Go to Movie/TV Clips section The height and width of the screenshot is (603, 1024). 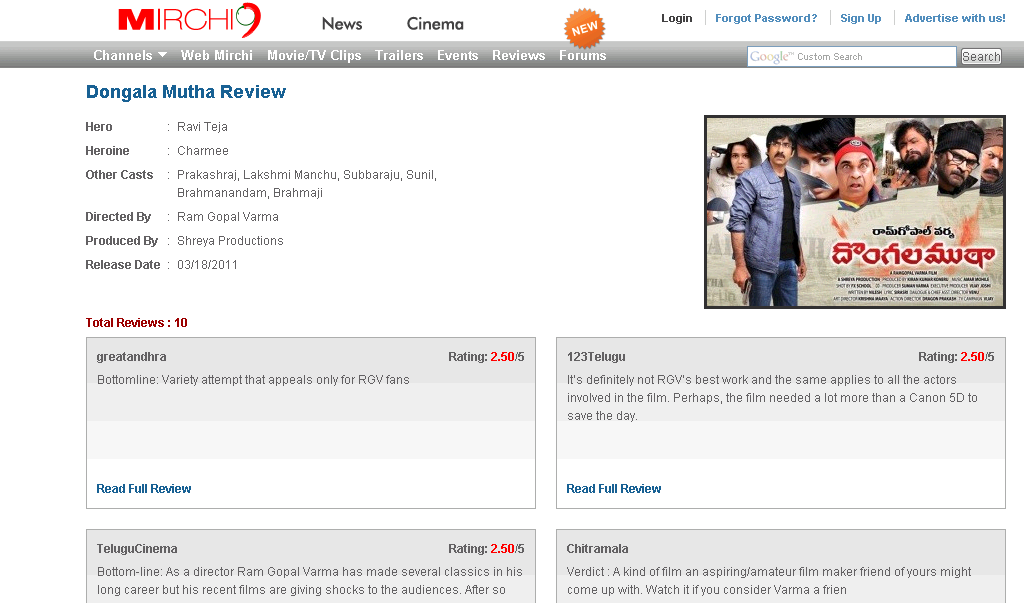(x=314, y=56)
